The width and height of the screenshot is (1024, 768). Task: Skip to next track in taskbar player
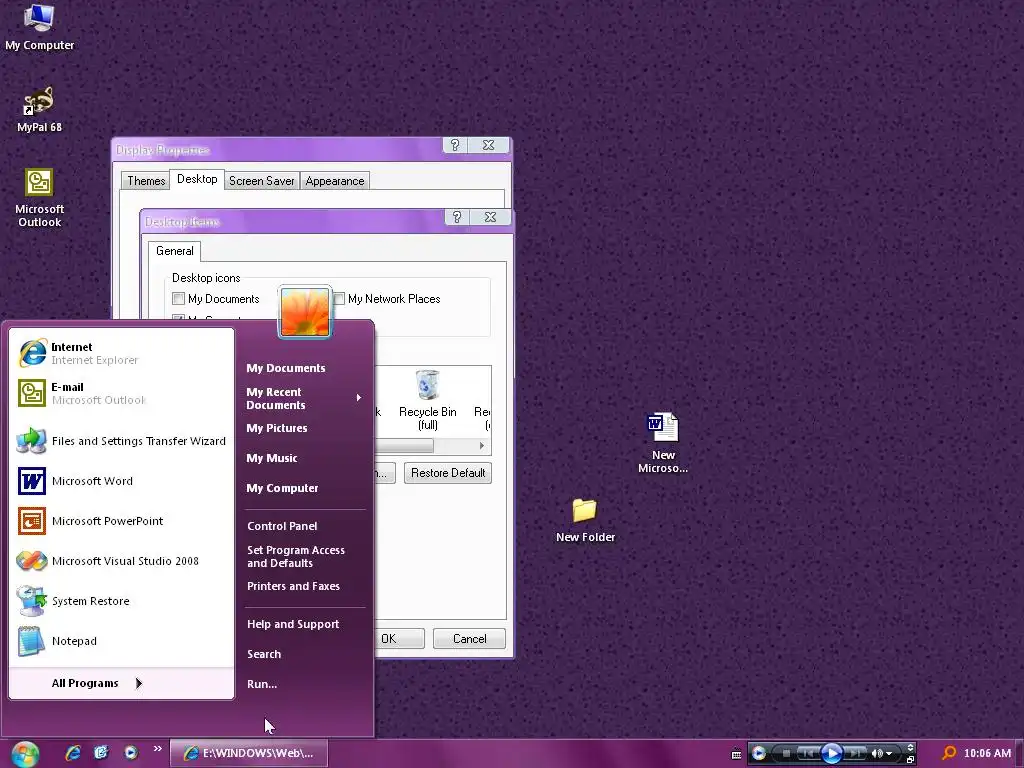tap(856, 753)
